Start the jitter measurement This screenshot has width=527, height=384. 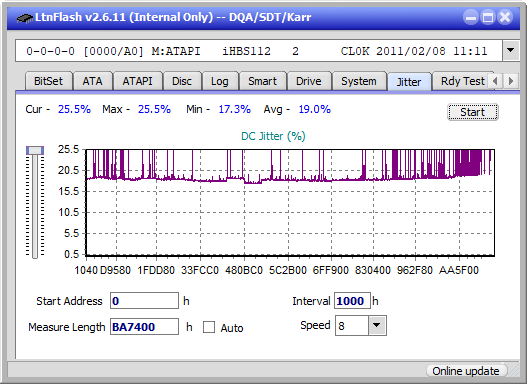point(473,112)
